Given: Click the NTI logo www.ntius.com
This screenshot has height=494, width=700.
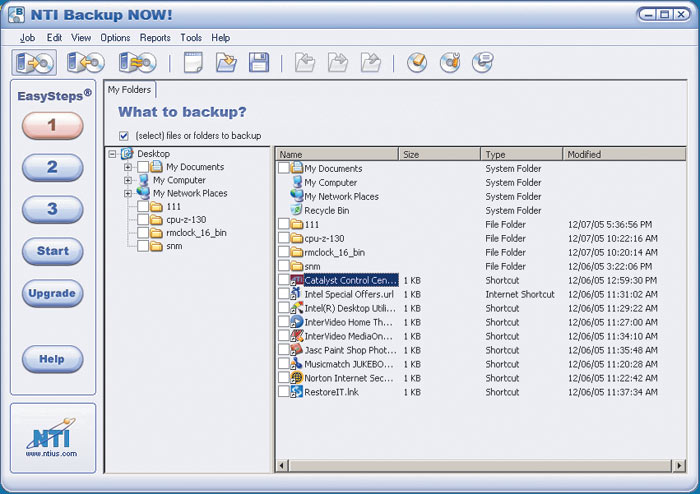Looking at the screenshot, I should 51,437.
